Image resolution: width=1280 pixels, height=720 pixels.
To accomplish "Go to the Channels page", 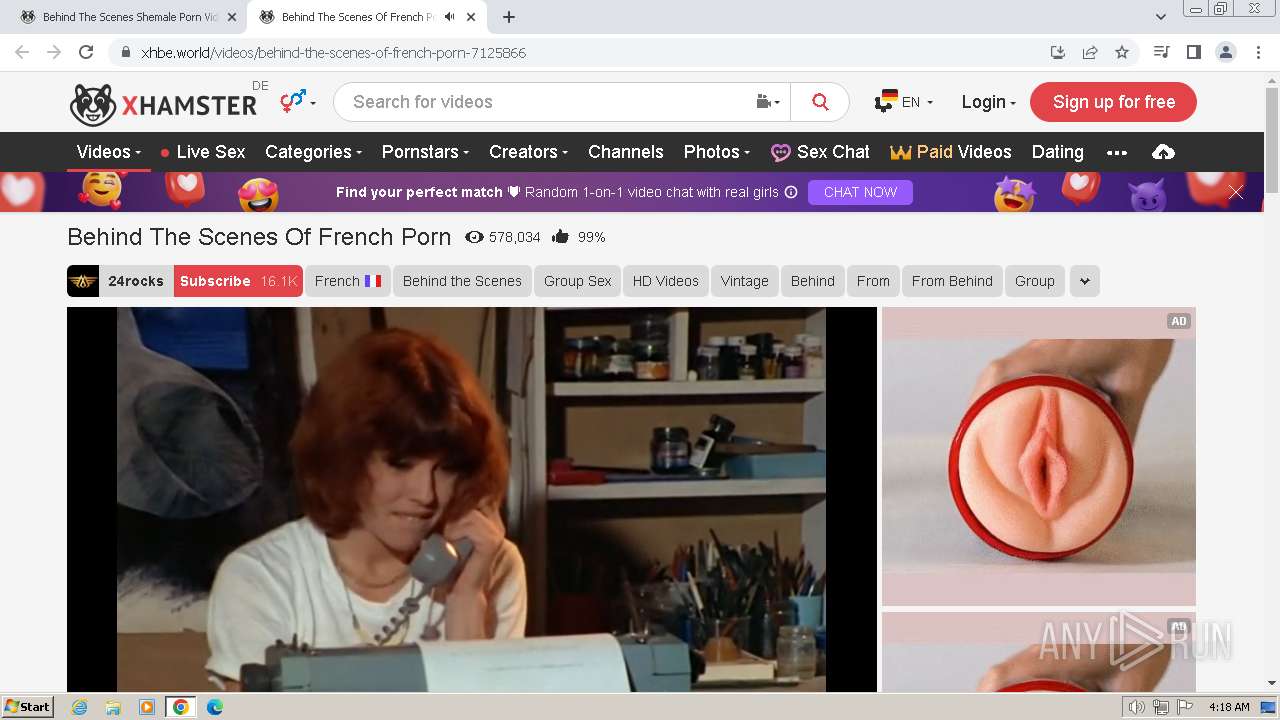I will pos(626,152).
